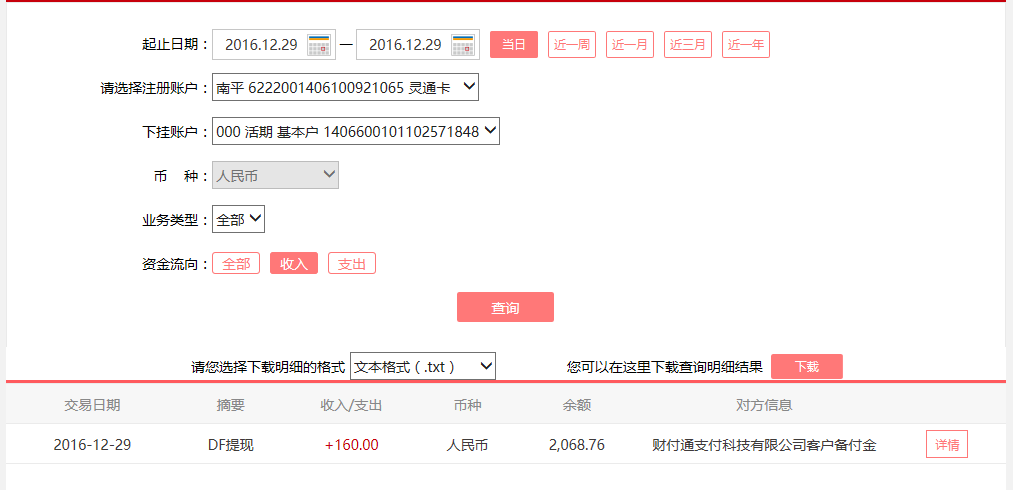Click the 查询 search button
This screenshot has height=490, width=1013.
coord(505,308)
